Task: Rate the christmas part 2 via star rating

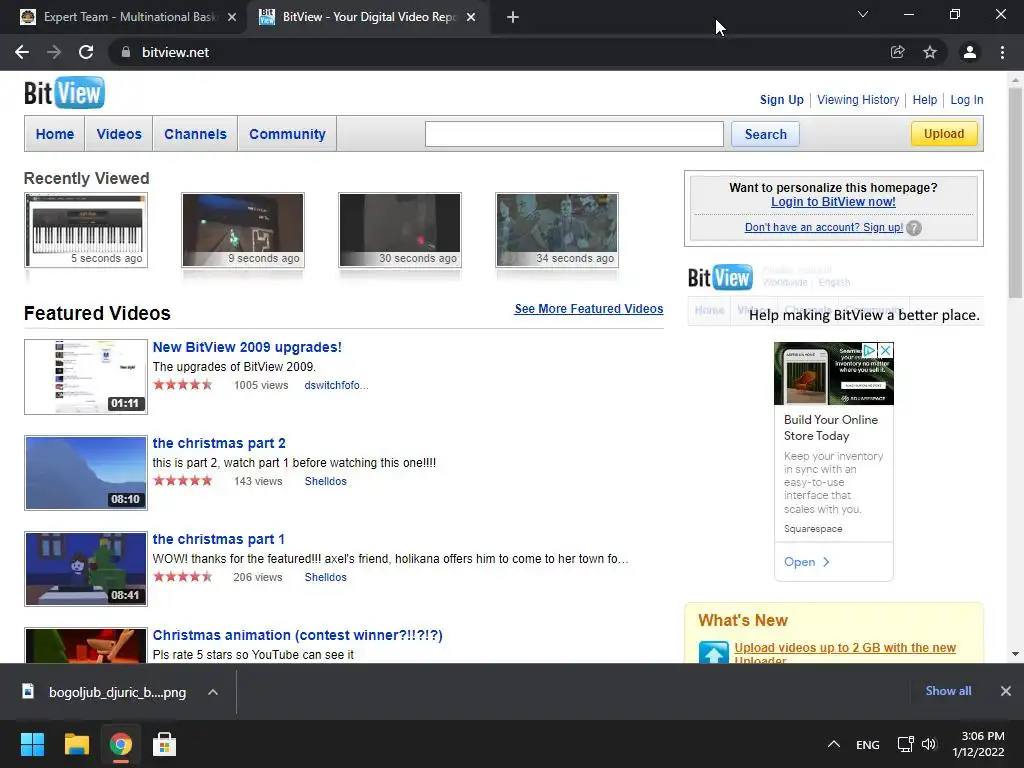Action: coord(183,481)
